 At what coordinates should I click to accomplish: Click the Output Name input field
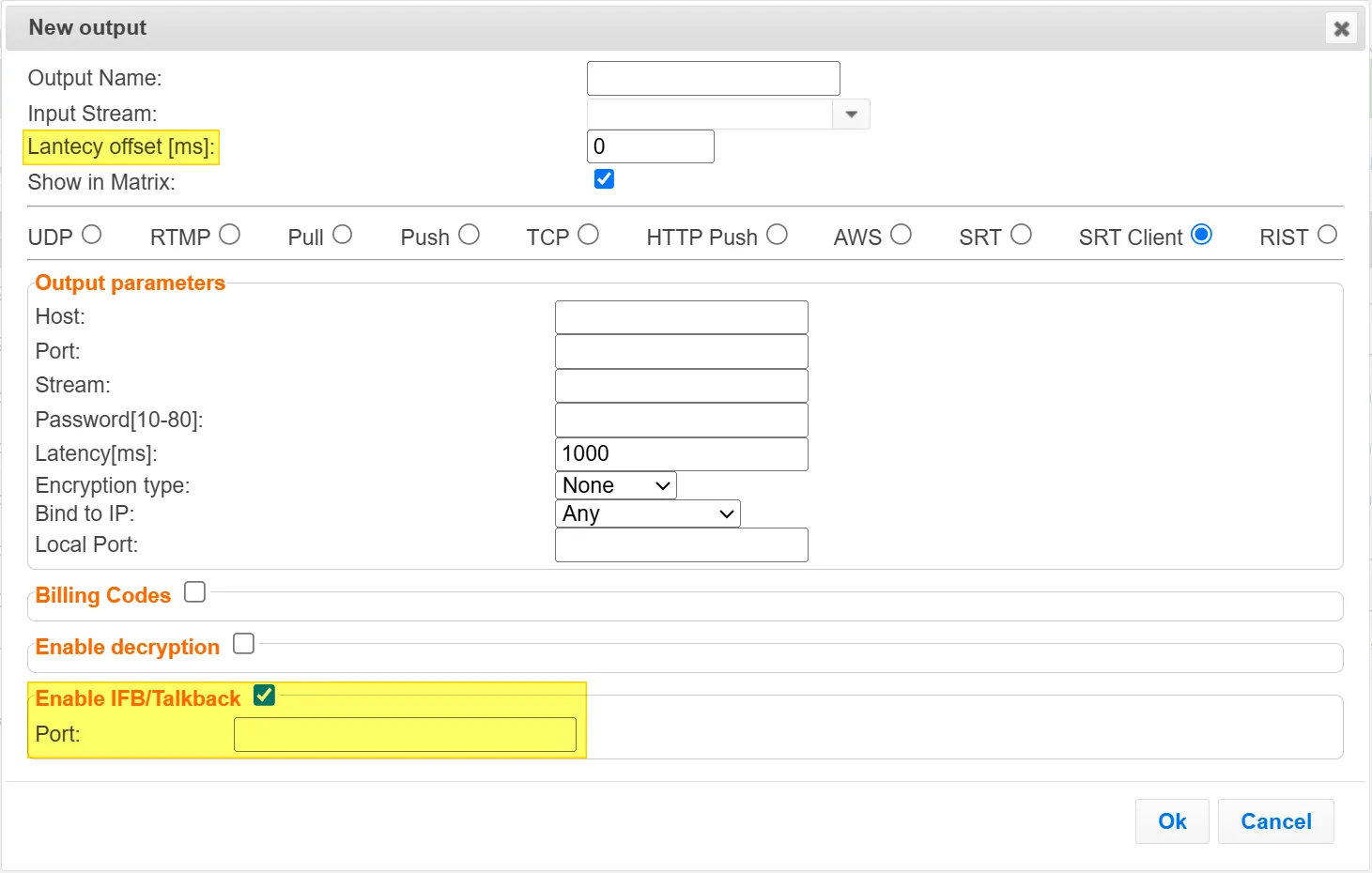tap(713, 78)
